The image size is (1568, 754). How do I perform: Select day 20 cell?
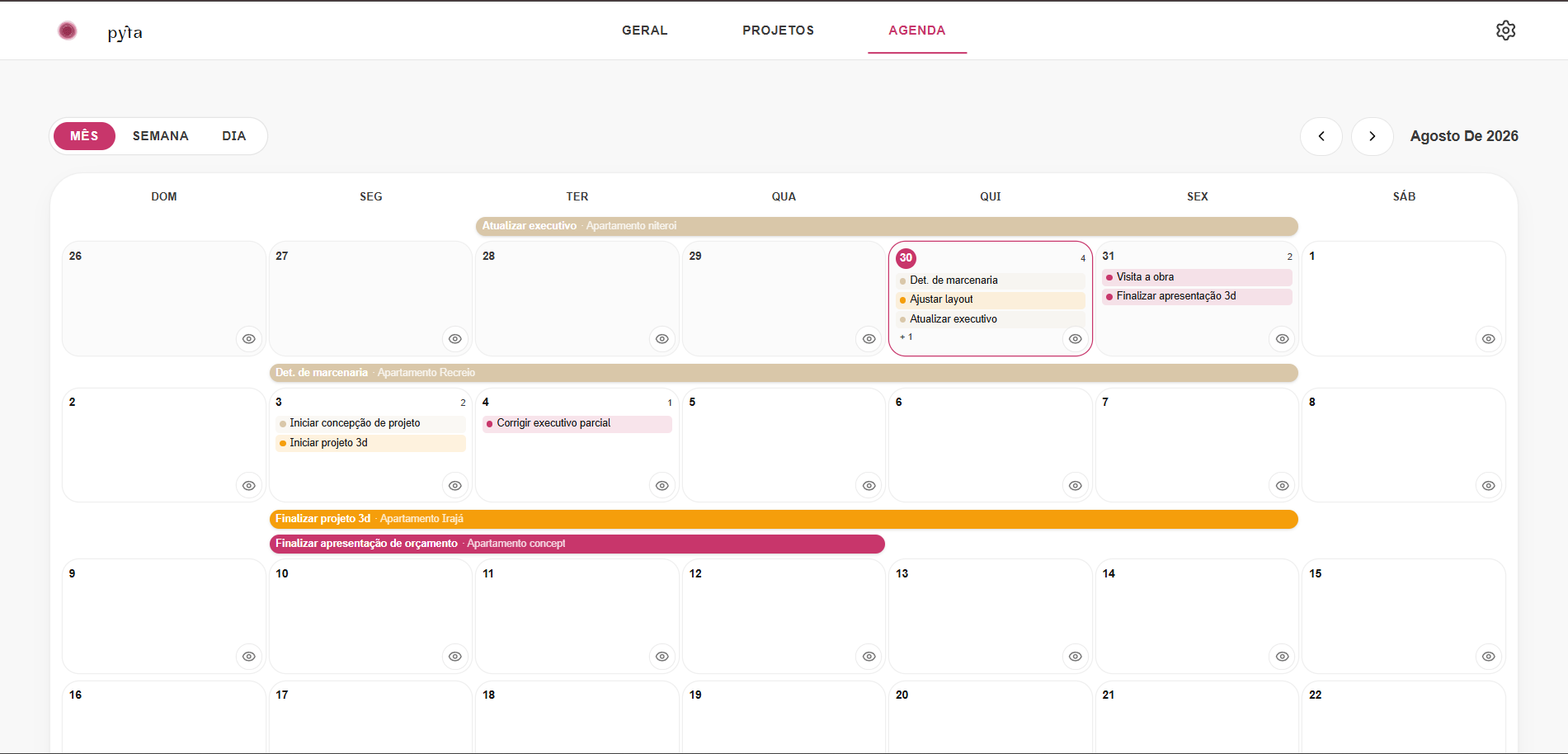[991, 716]
